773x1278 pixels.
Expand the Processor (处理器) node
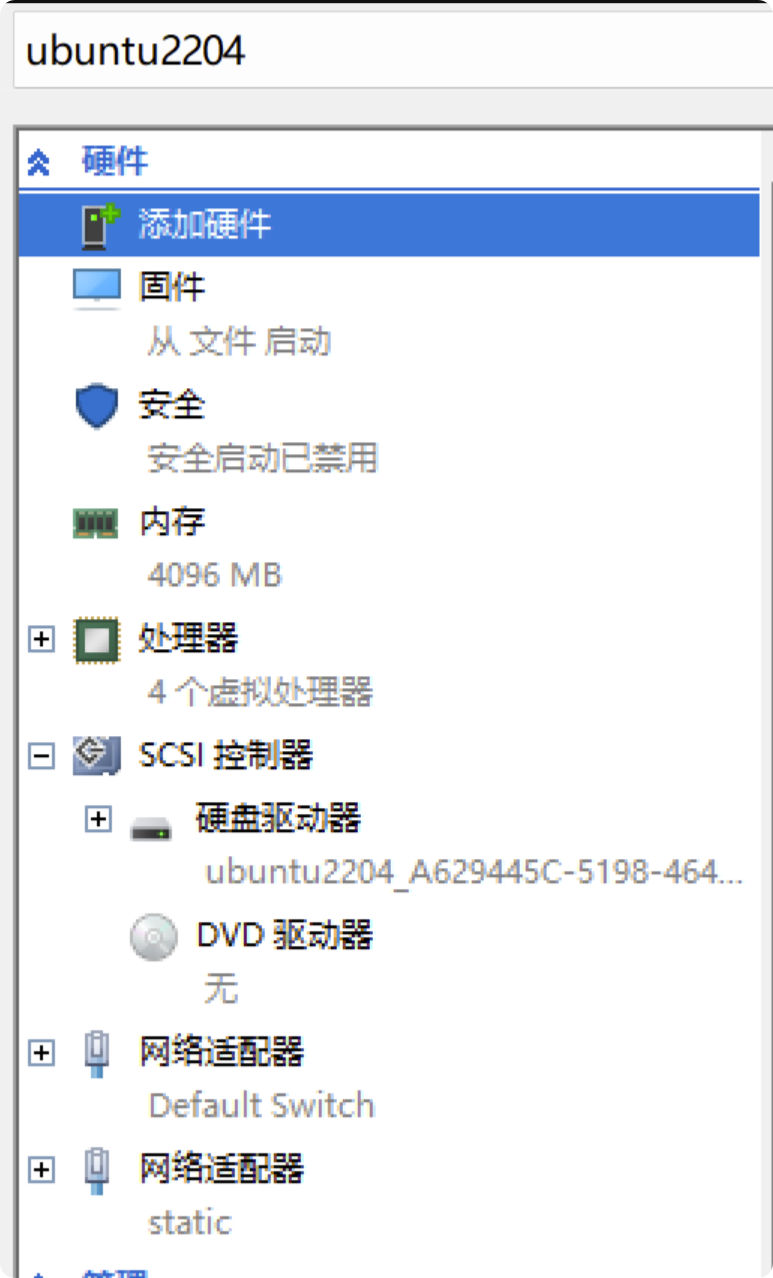click(x=41, y=640)
